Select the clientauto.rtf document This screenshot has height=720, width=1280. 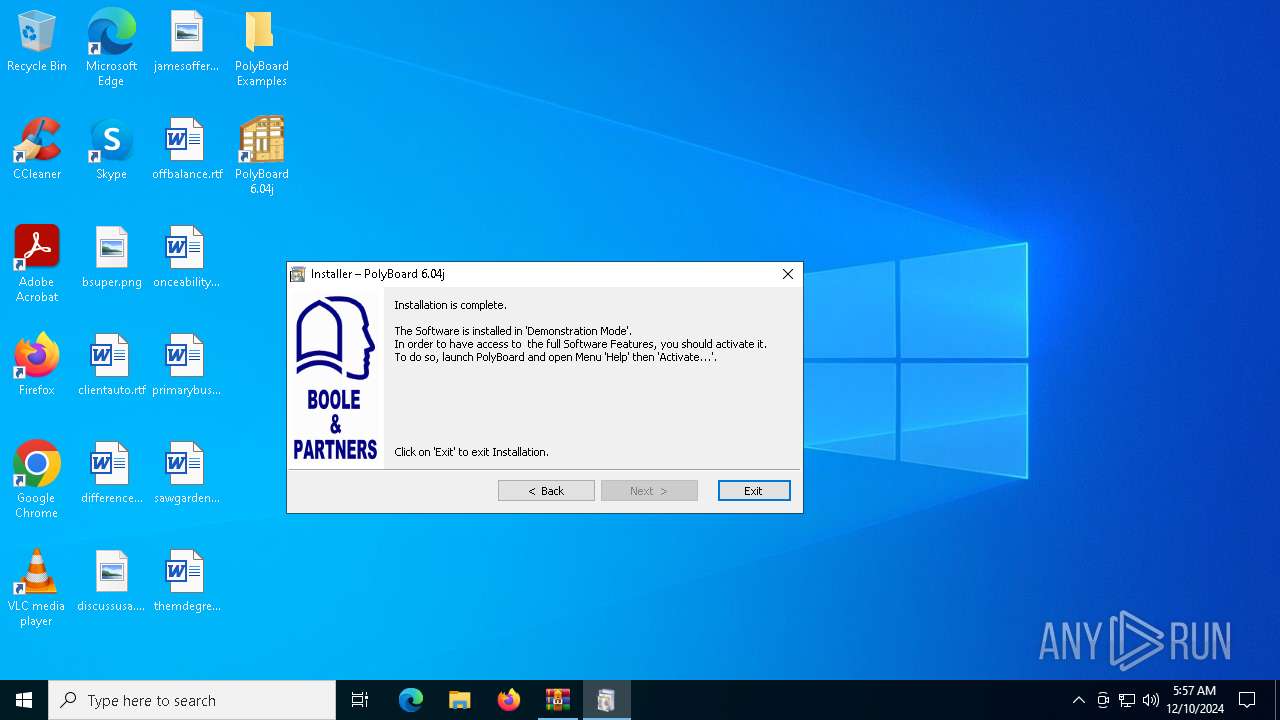(x=111, y=365)
